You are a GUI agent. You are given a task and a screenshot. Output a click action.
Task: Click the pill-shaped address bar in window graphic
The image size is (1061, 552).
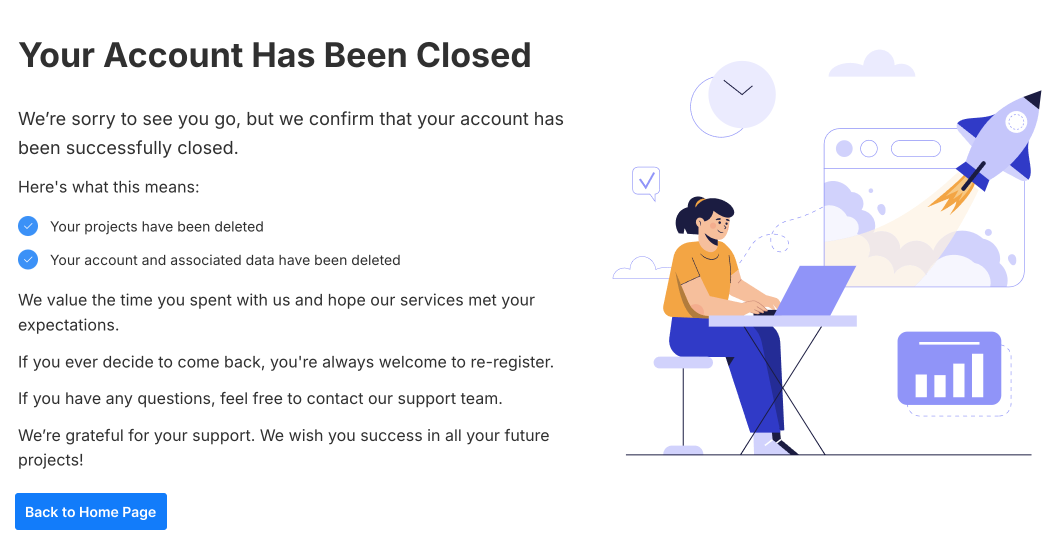tap(915, 149)
